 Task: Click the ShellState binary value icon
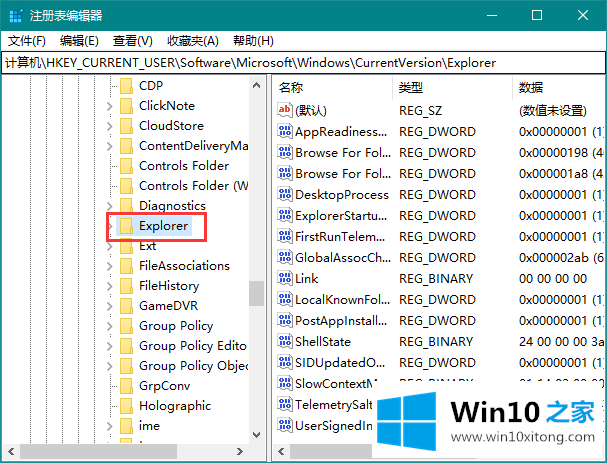pos(285,341)
